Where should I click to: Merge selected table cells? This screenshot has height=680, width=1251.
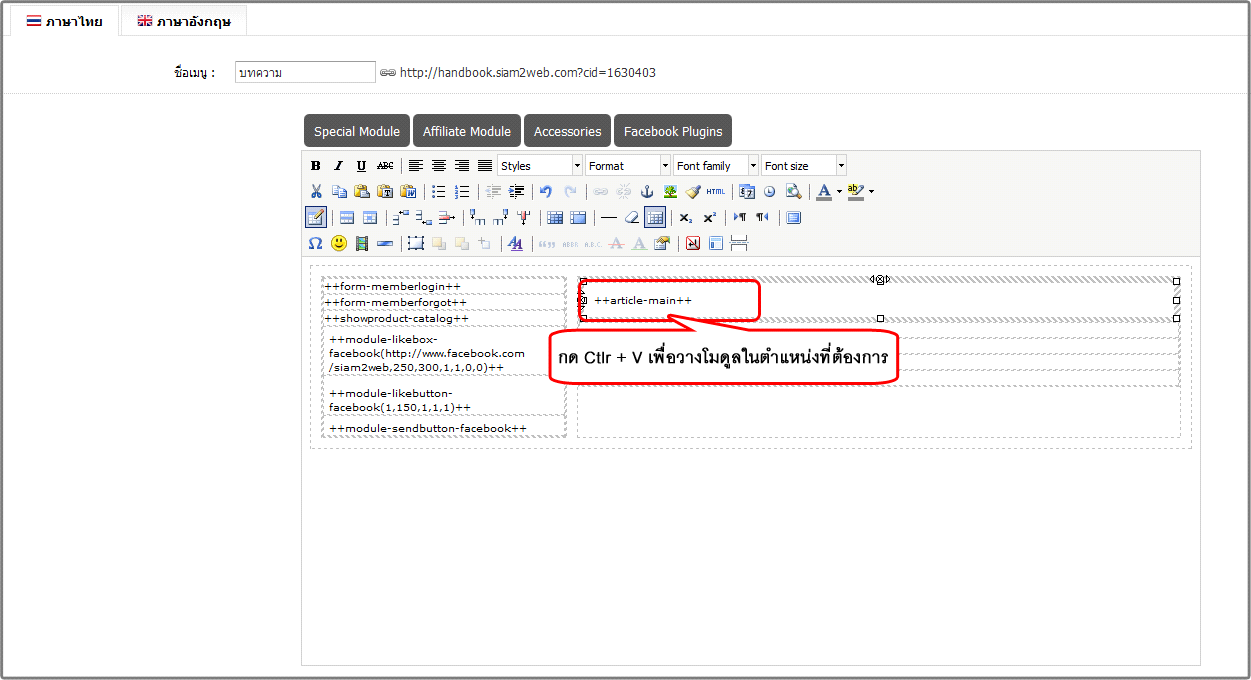pos(578,217)
